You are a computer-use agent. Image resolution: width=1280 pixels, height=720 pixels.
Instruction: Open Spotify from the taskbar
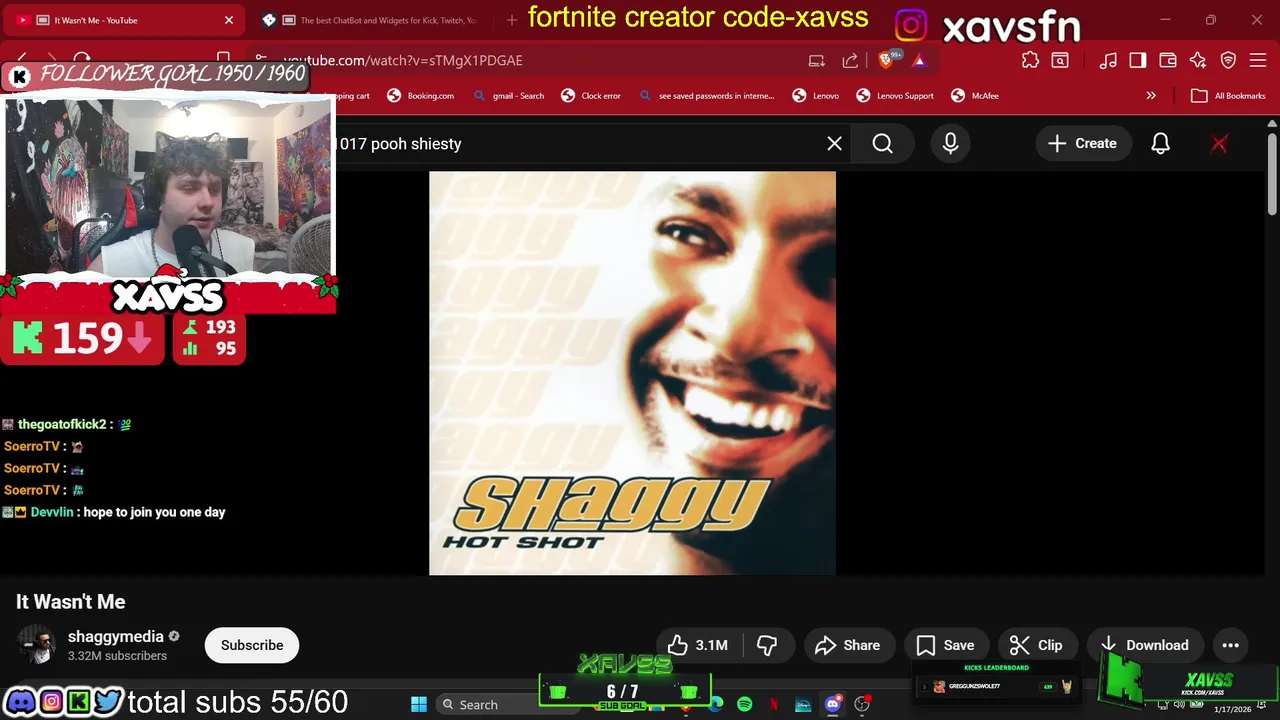point(745,705)
